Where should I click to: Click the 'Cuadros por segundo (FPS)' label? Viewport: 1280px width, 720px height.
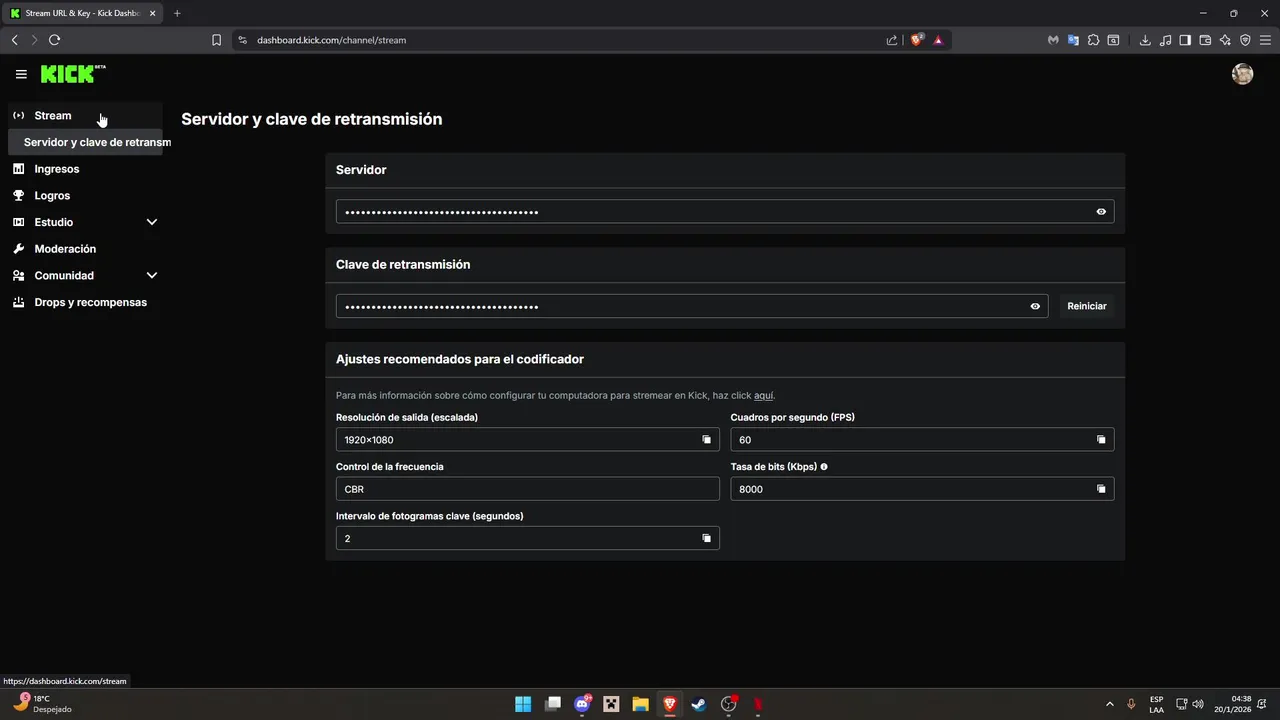[x=793, y=417]
